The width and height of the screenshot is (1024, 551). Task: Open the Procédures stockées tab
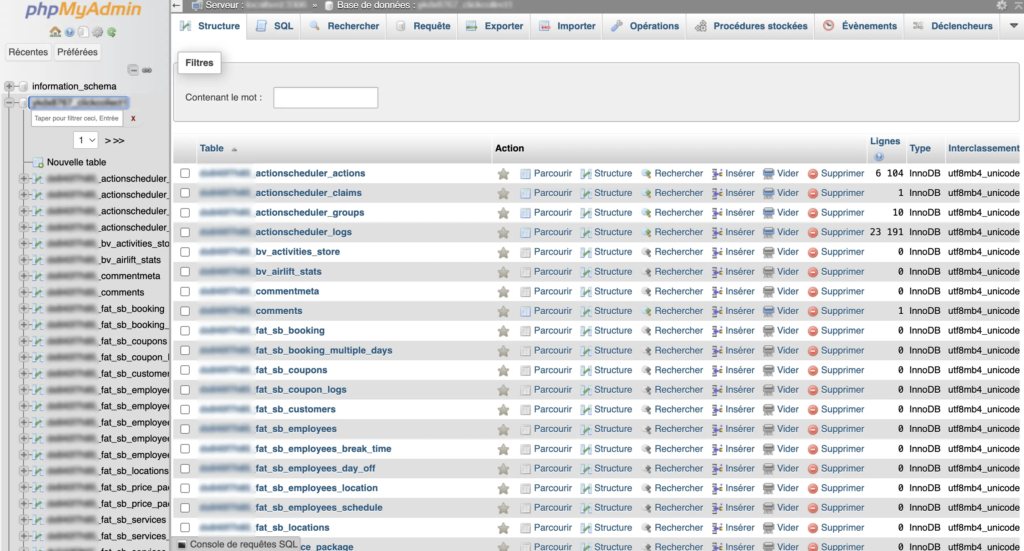751,26
